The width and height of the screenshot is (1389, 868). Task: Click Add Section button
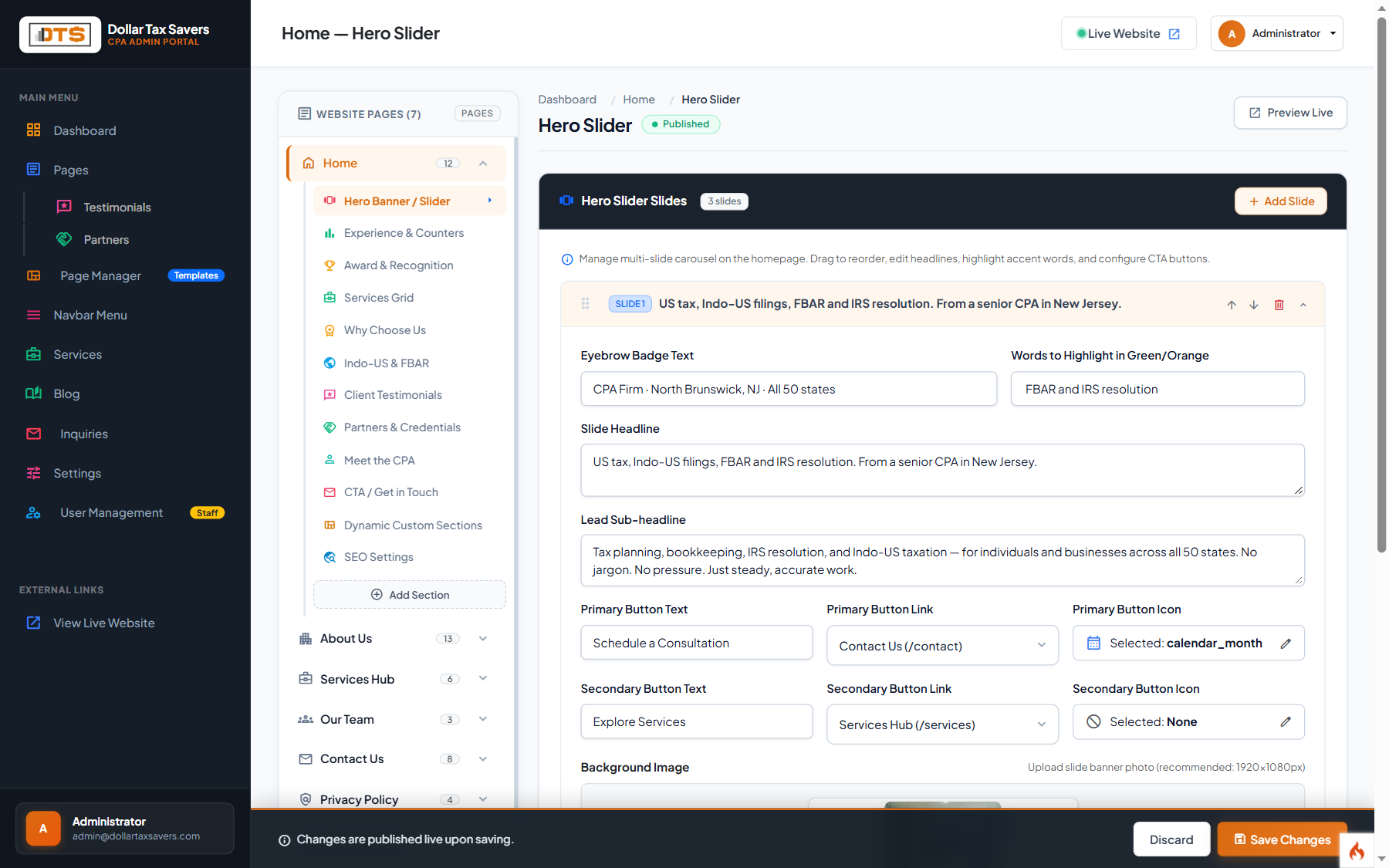coord(410,595)
